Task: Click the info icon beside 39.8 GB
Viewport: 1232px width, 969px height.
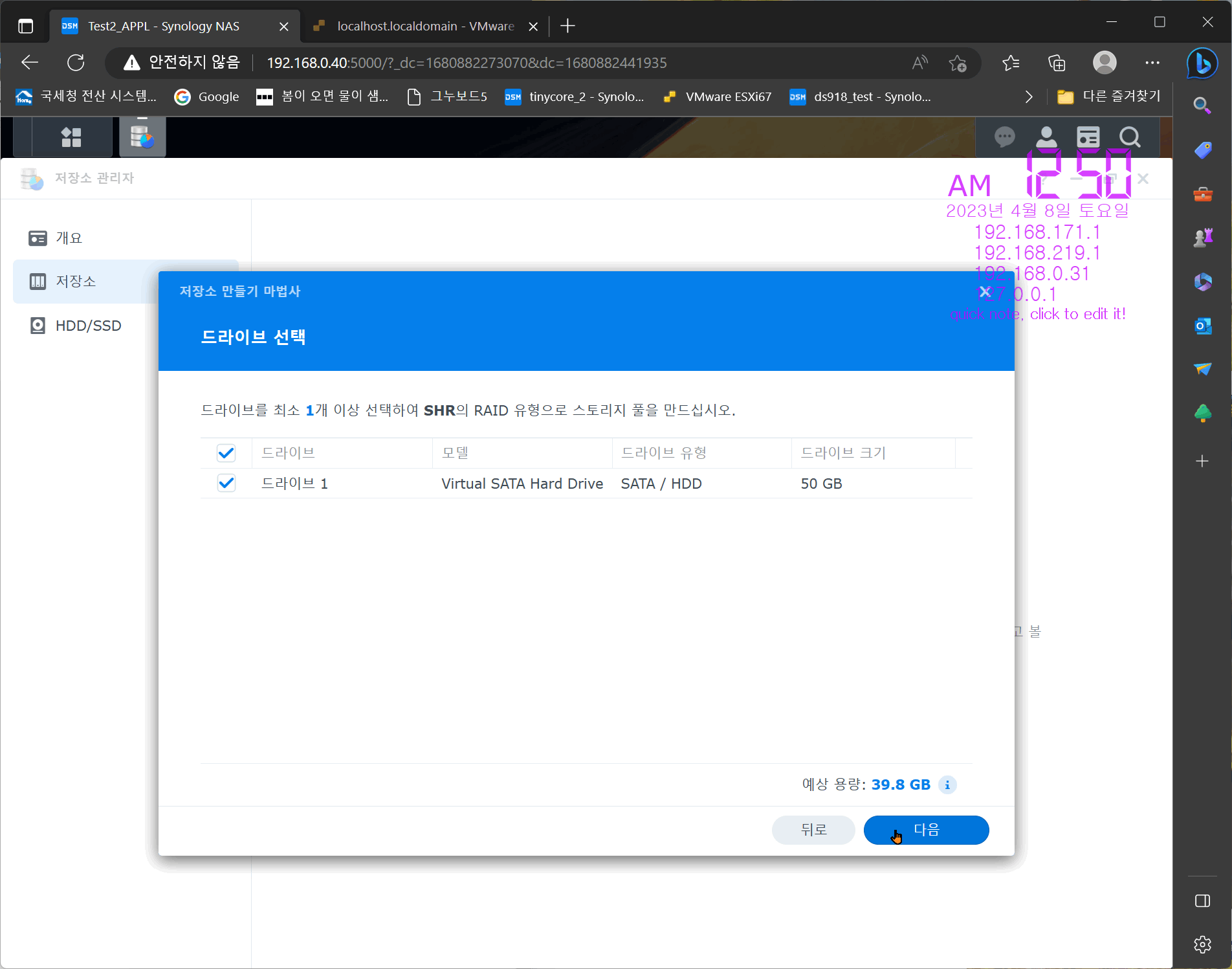Action: (947, 785)
